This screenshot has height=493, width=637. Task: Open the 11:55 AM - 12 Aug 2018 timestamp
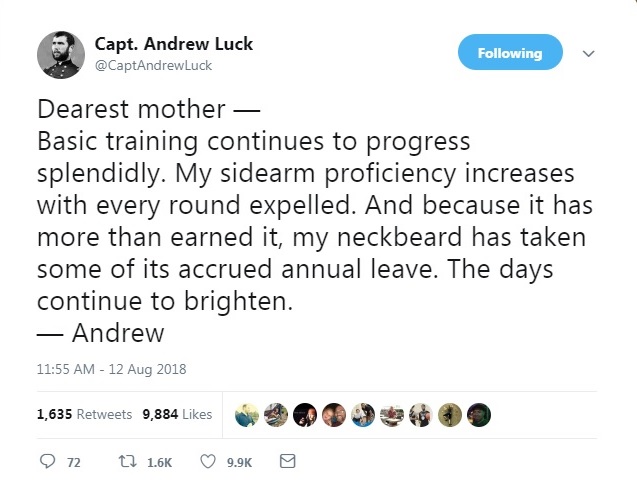tap(111, 369)
